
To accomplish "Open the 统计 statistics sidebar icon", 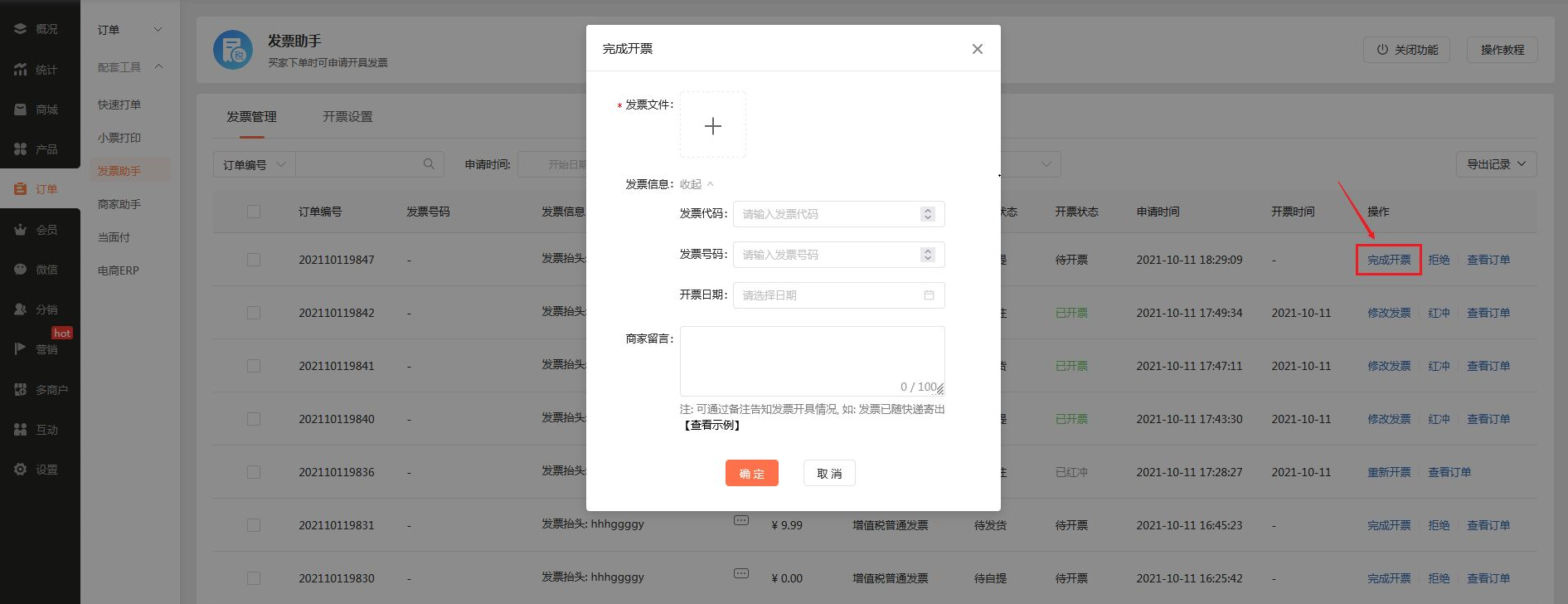I will 20,70.
